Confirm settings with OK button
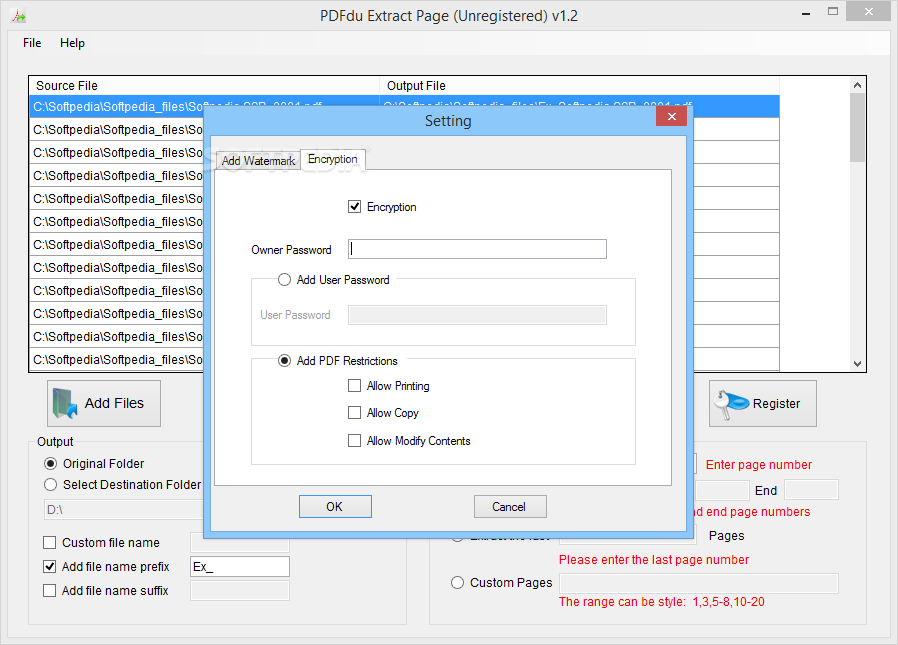This screenshot has width=898, height=645. (335, 507)
